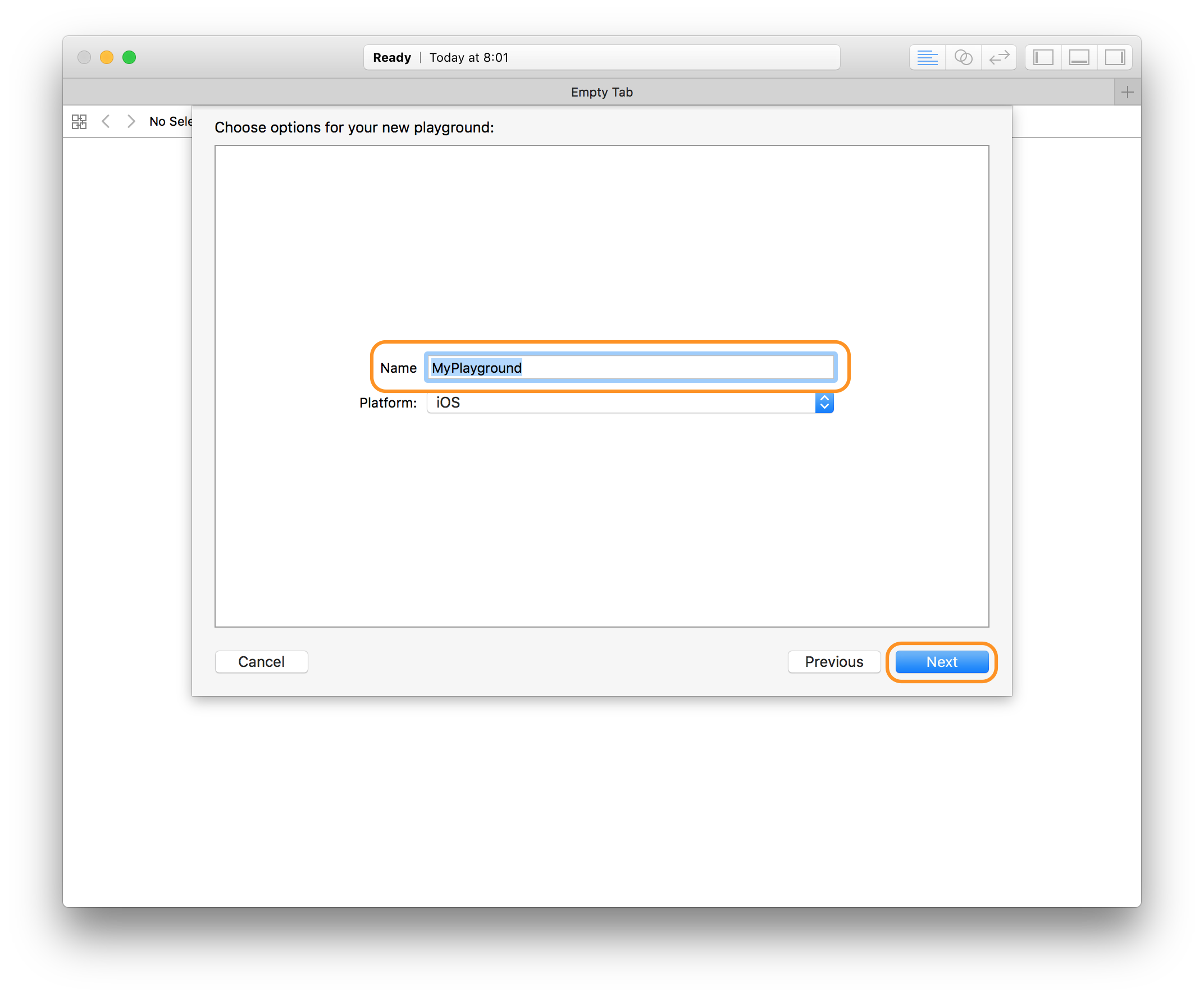Select the Empty Tab tab
Screen dimensions: 1204x997
pos(589,92)
